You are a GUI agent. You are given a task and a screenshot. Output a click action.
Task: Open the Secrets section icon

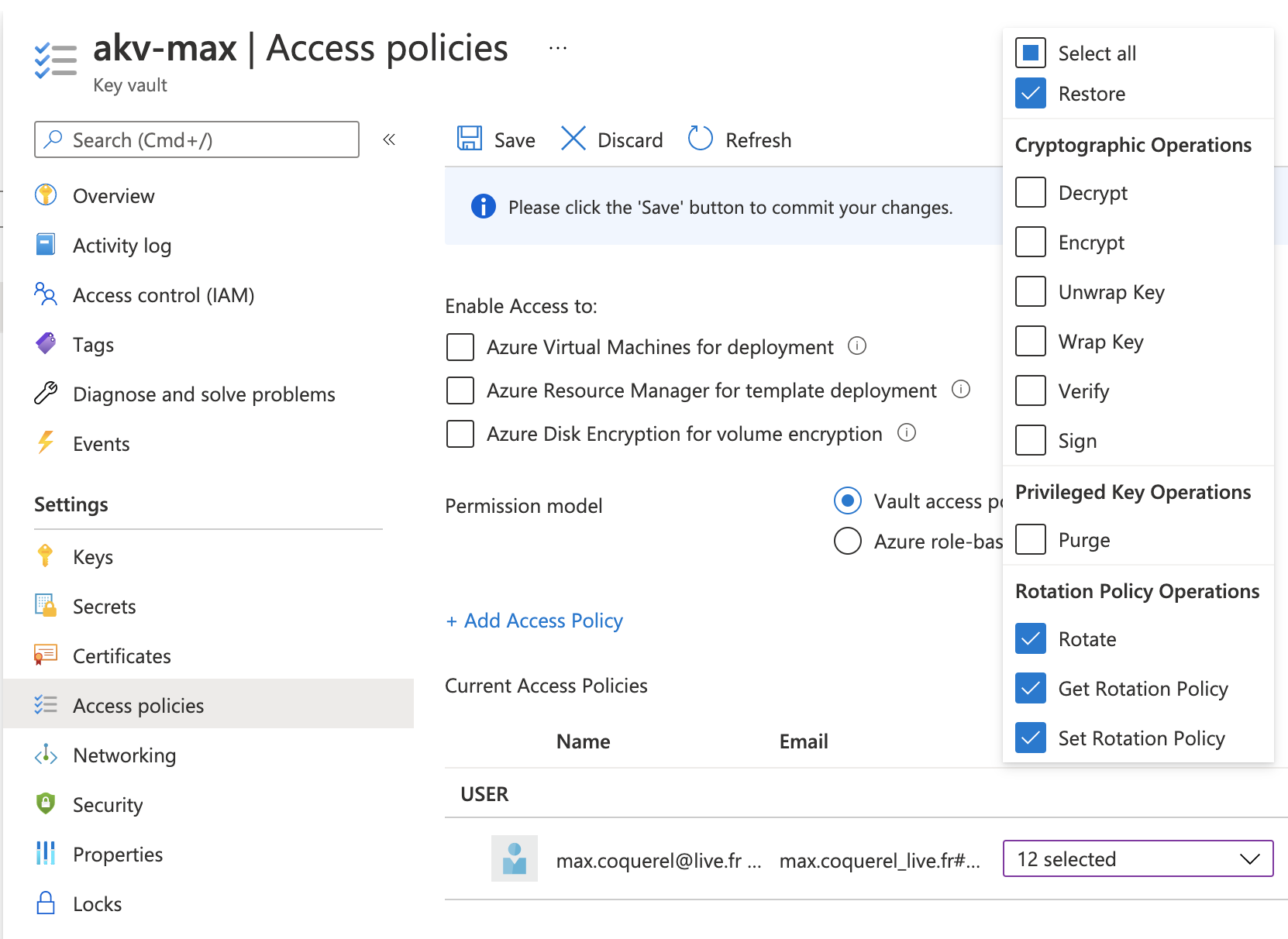coord(46,606)
